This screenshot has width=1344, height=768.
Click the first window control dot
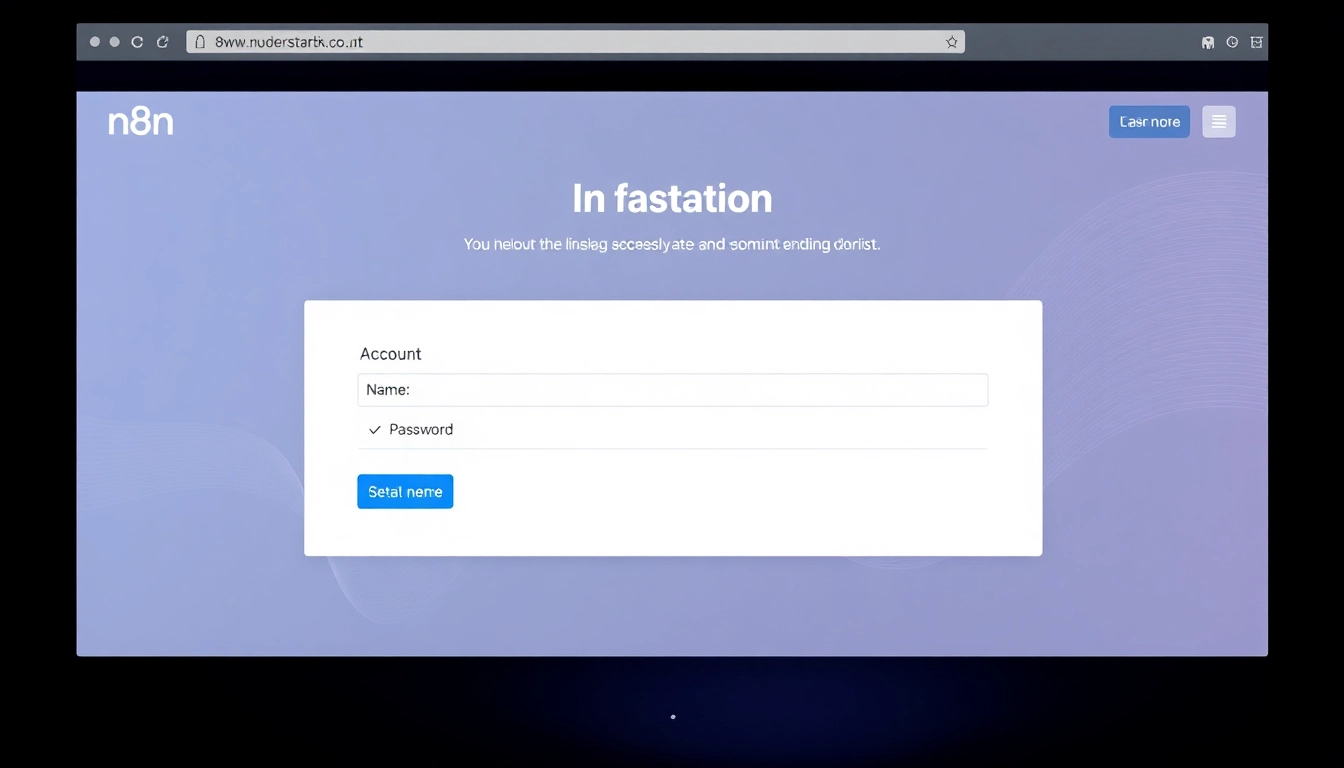coord(95,42)
